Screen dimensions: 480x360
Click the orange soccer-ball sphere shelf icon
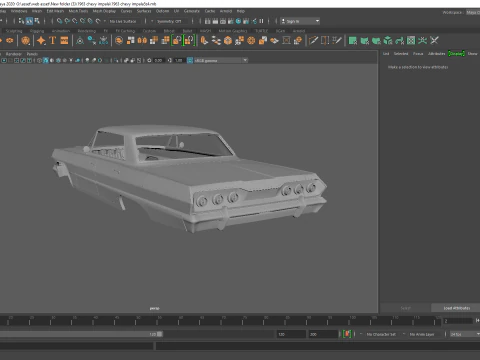point(251,41)
